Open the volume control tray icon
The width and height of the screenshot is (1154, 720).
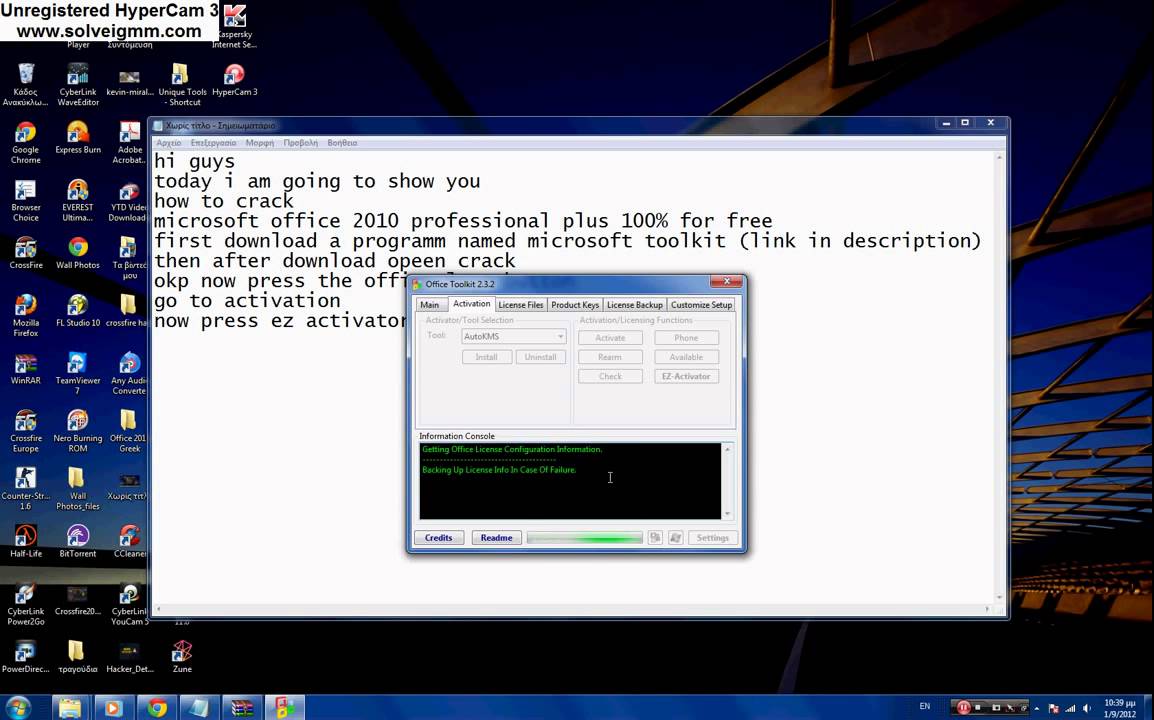(1087, 707)
